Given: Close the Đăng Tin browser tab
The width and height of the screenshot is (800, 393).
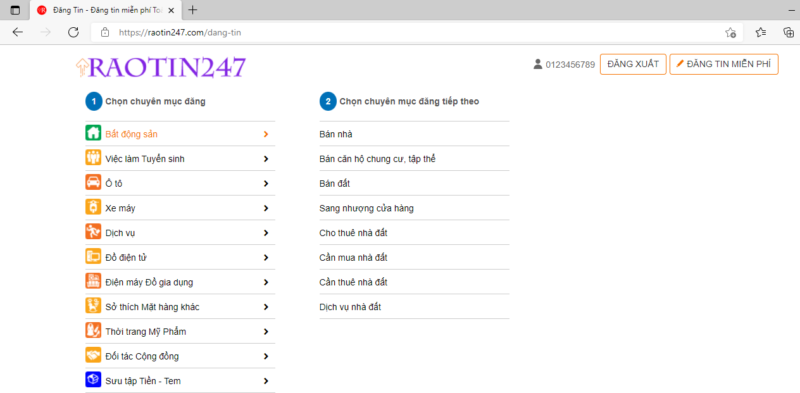Looking at the screenshot, I should 171,10.
